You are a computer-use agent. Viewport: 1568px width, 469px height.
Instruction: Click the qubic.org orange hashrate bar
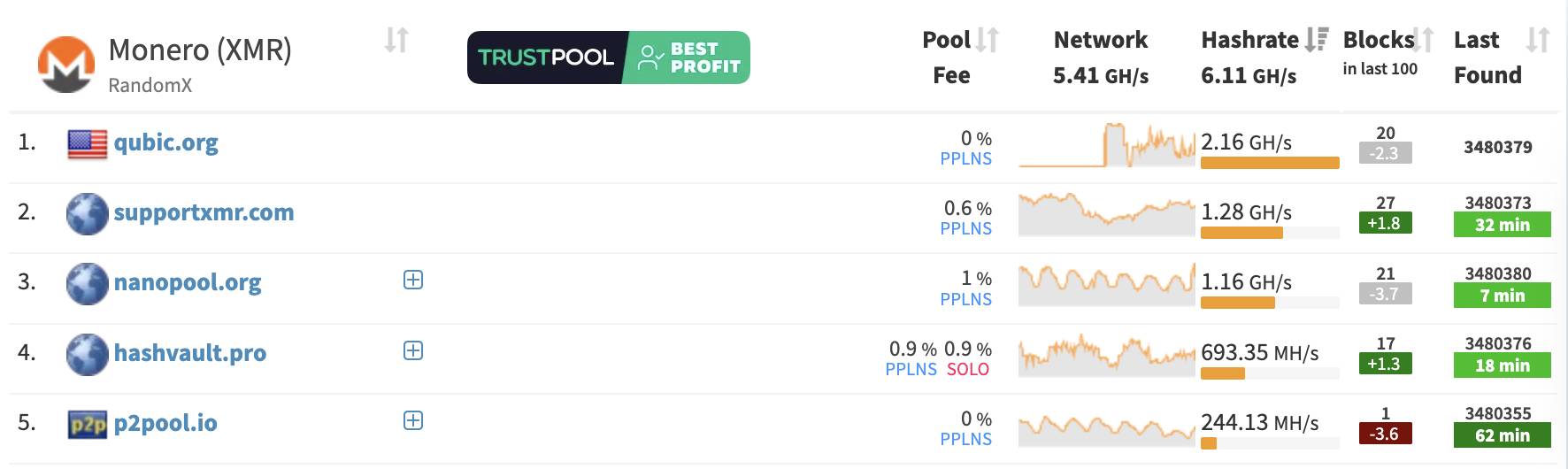tap(1270, 163)
